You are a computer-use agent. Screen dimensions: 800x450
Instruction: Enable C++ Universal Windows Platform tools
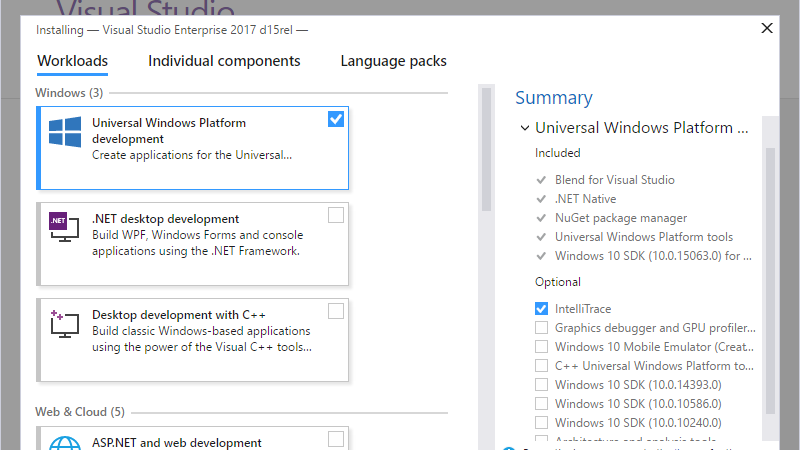(x=541, y=366)
